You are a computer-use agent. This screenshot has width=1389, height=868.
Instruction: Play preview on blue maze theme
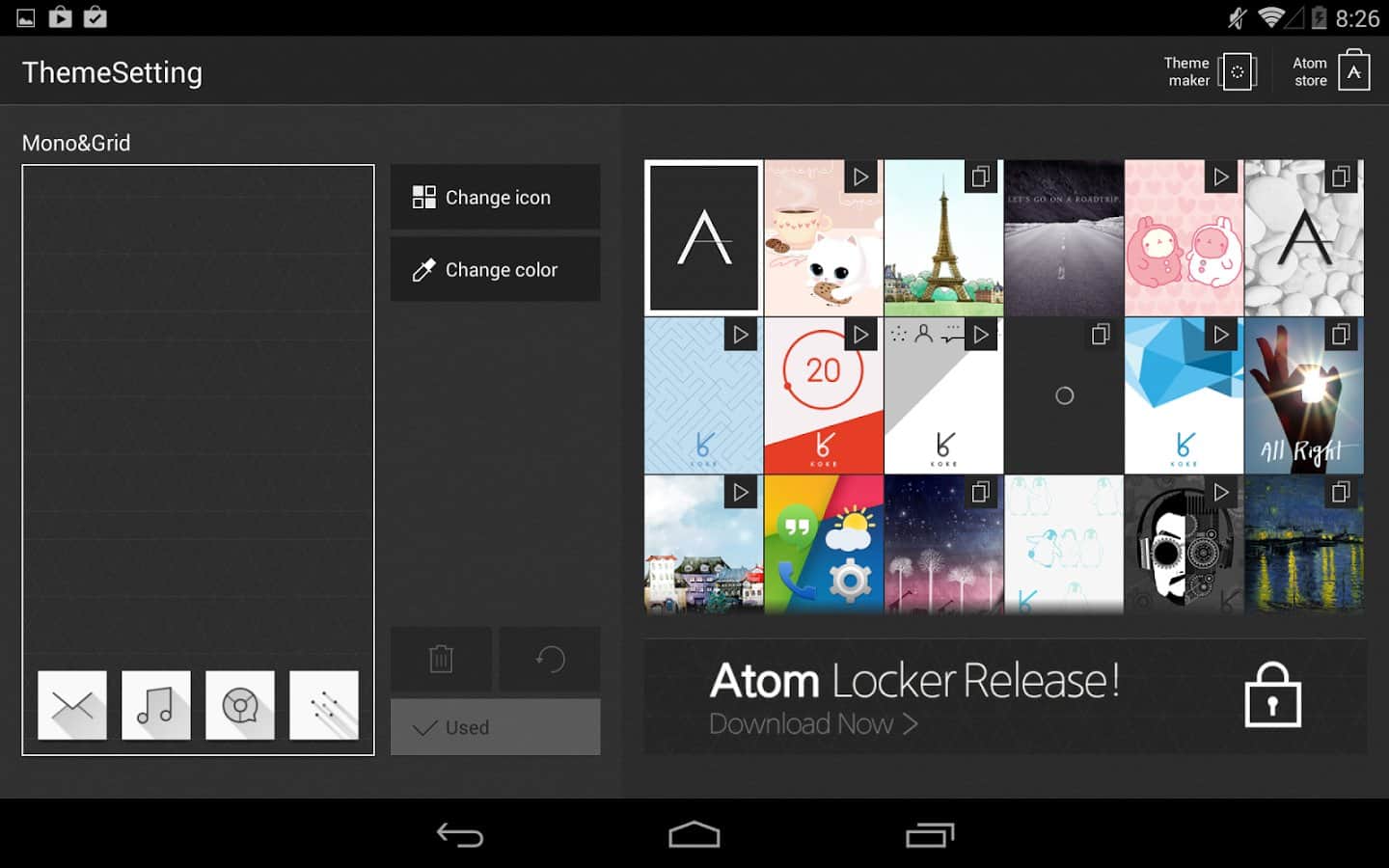740,335
